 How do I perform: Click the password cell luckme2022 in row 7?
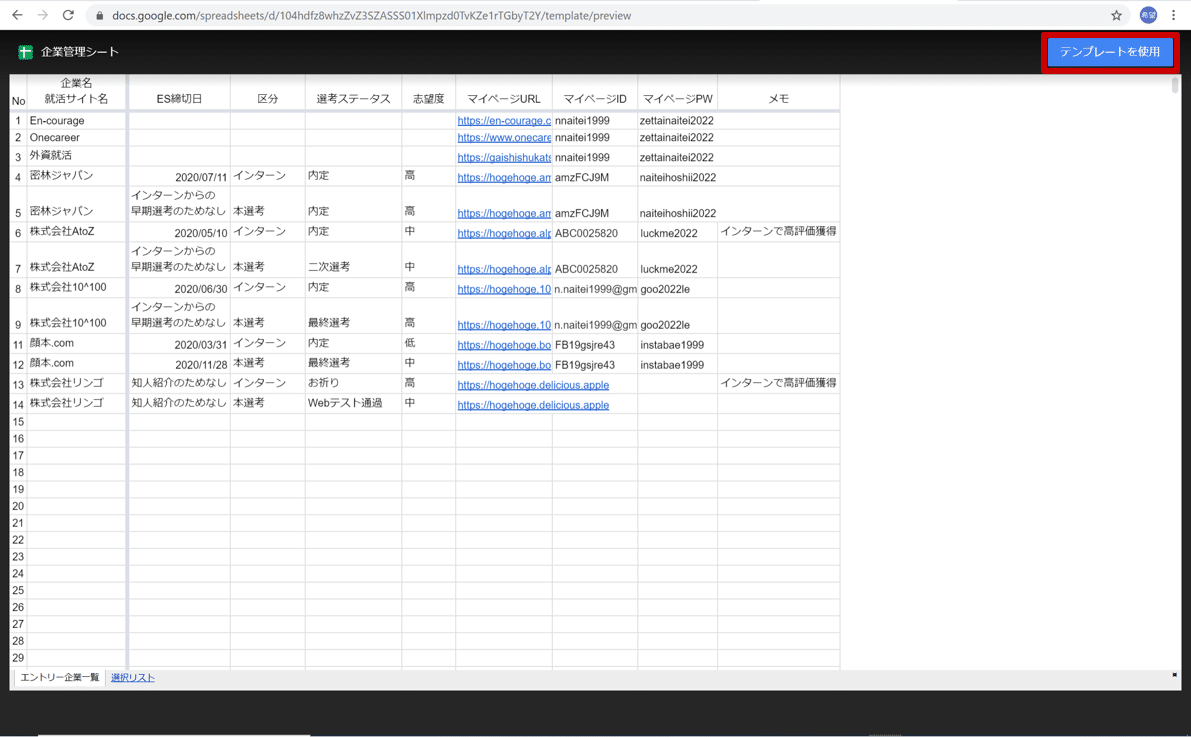click(678, 261)
